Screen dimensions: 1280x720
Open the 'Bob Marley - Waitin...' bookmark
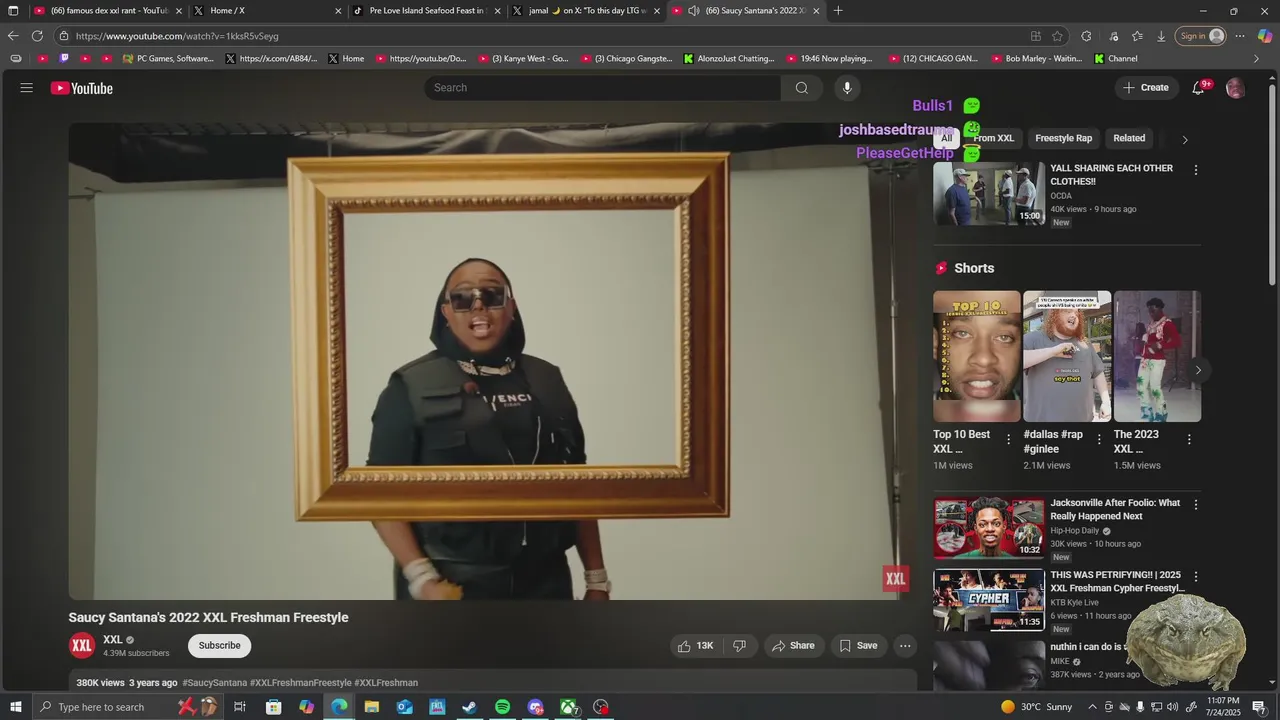pyautogui.click(x=1036, y=59)
